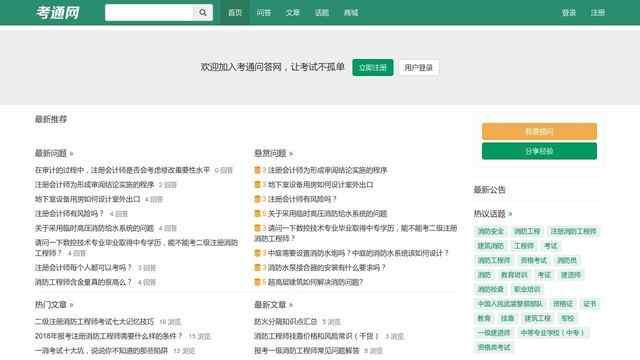Expand the 悬赏问题 section arrow
This screenshot has width=640, height=360.
click(291, 154)
